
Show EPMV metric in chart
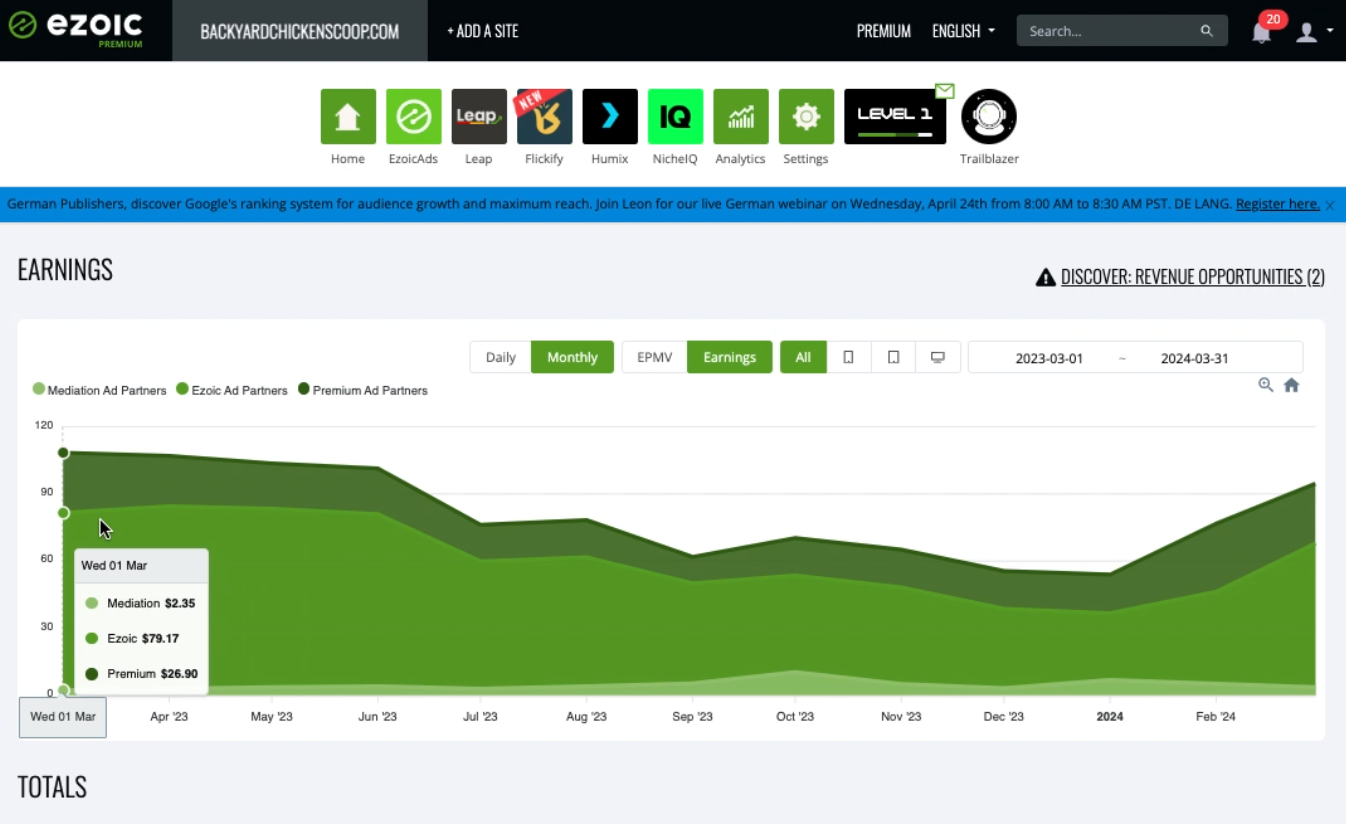[x=655, y=357]
